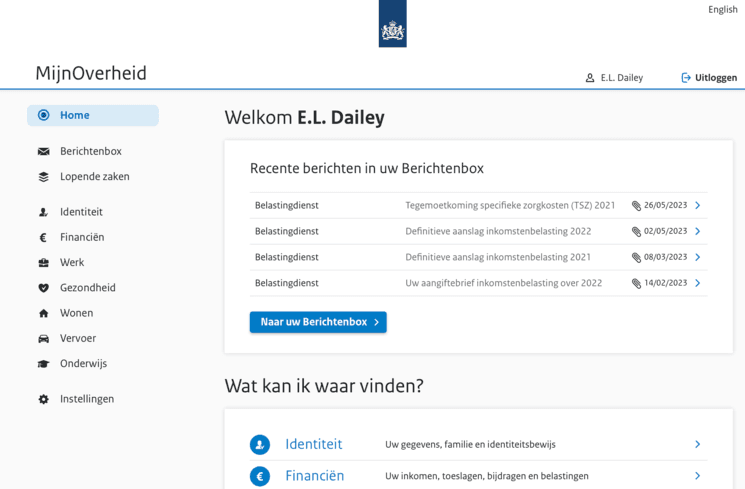This screenshot has height=489, width=745.
Task: Open Wonen using the house icon
Action: (x=43, y=313)
